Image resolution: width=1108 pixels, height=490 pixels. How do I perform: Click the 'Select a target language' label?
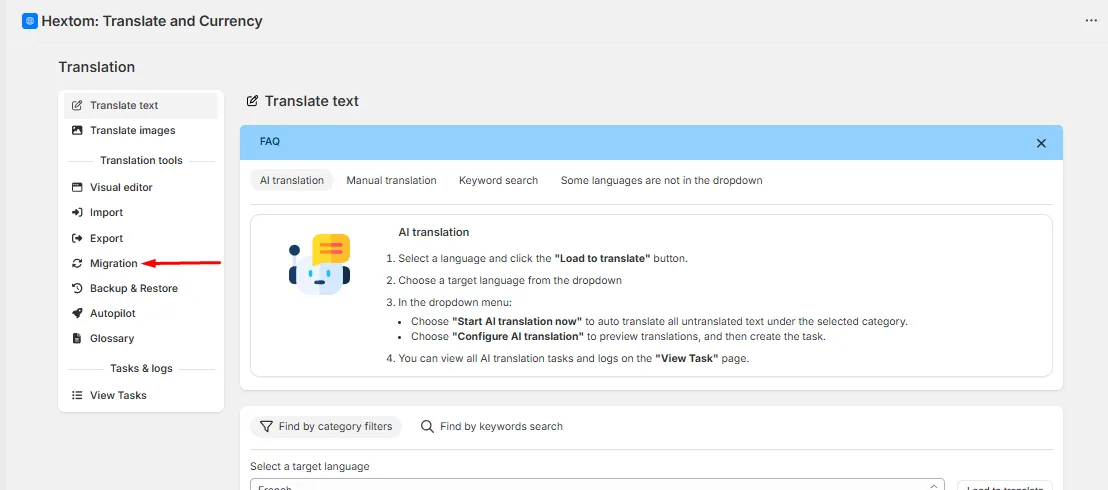[310, 467]
